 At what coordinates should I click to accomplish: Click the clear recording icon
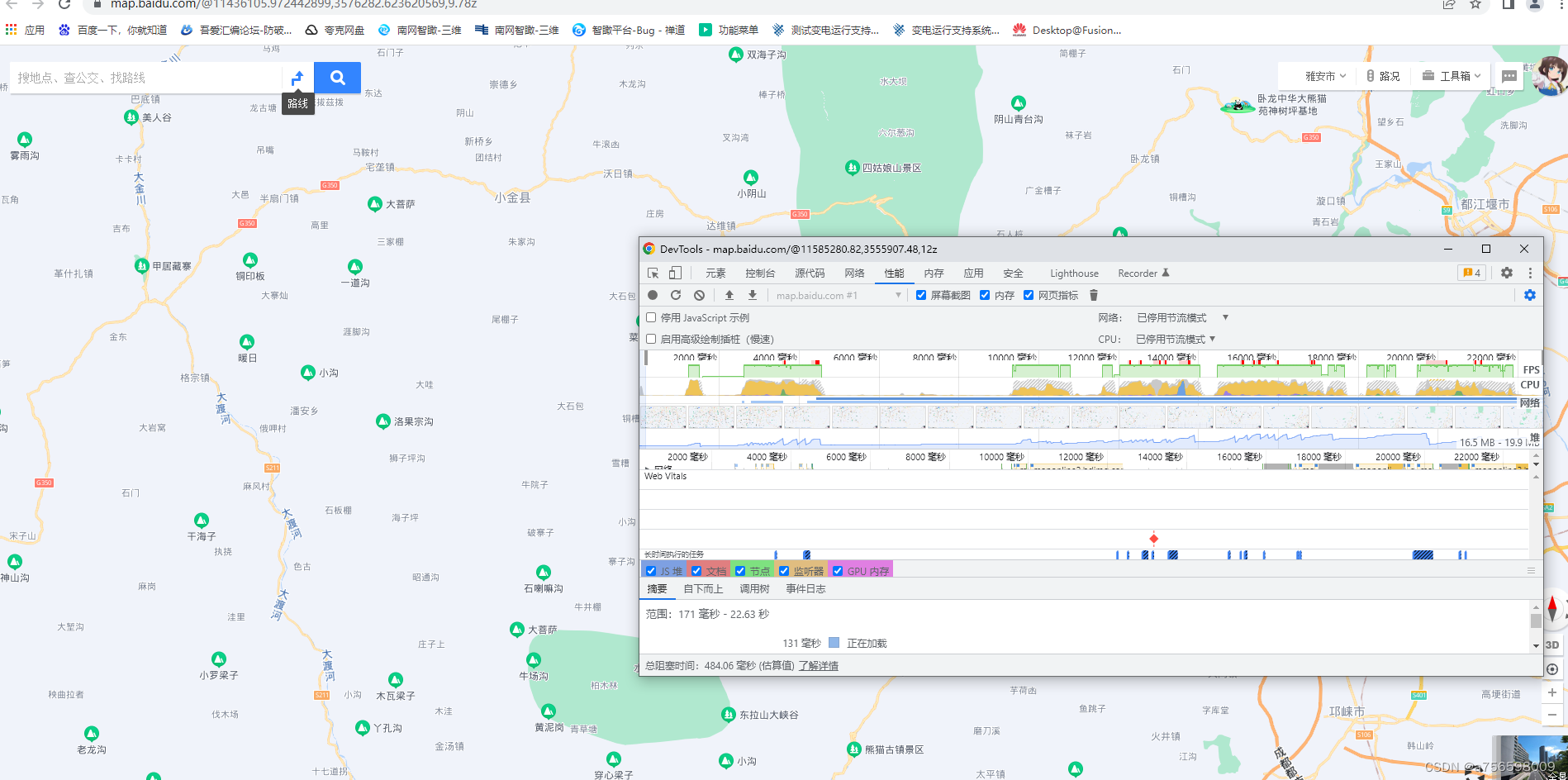(x=699, y=295)
